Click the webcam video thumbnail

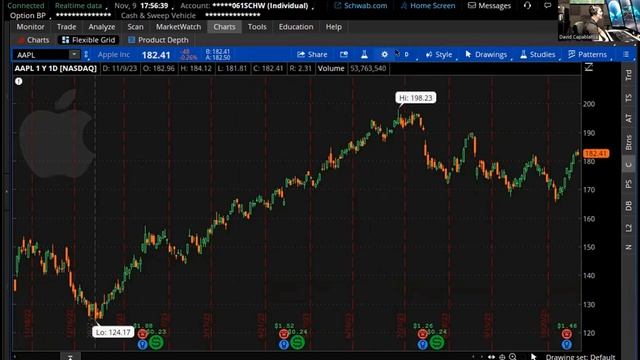pyautogui.click(x=599, y=20)
